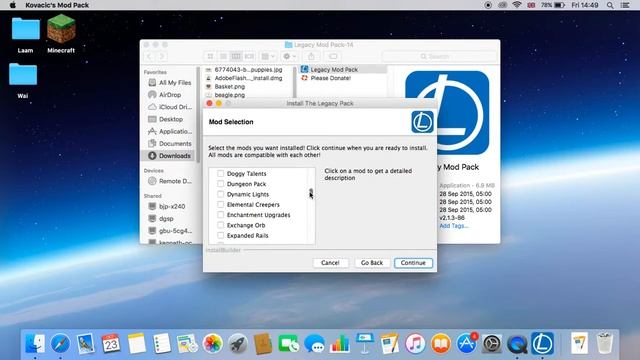Enable the Dungeon Pack mod checkbox

click(x=220, y=184)
